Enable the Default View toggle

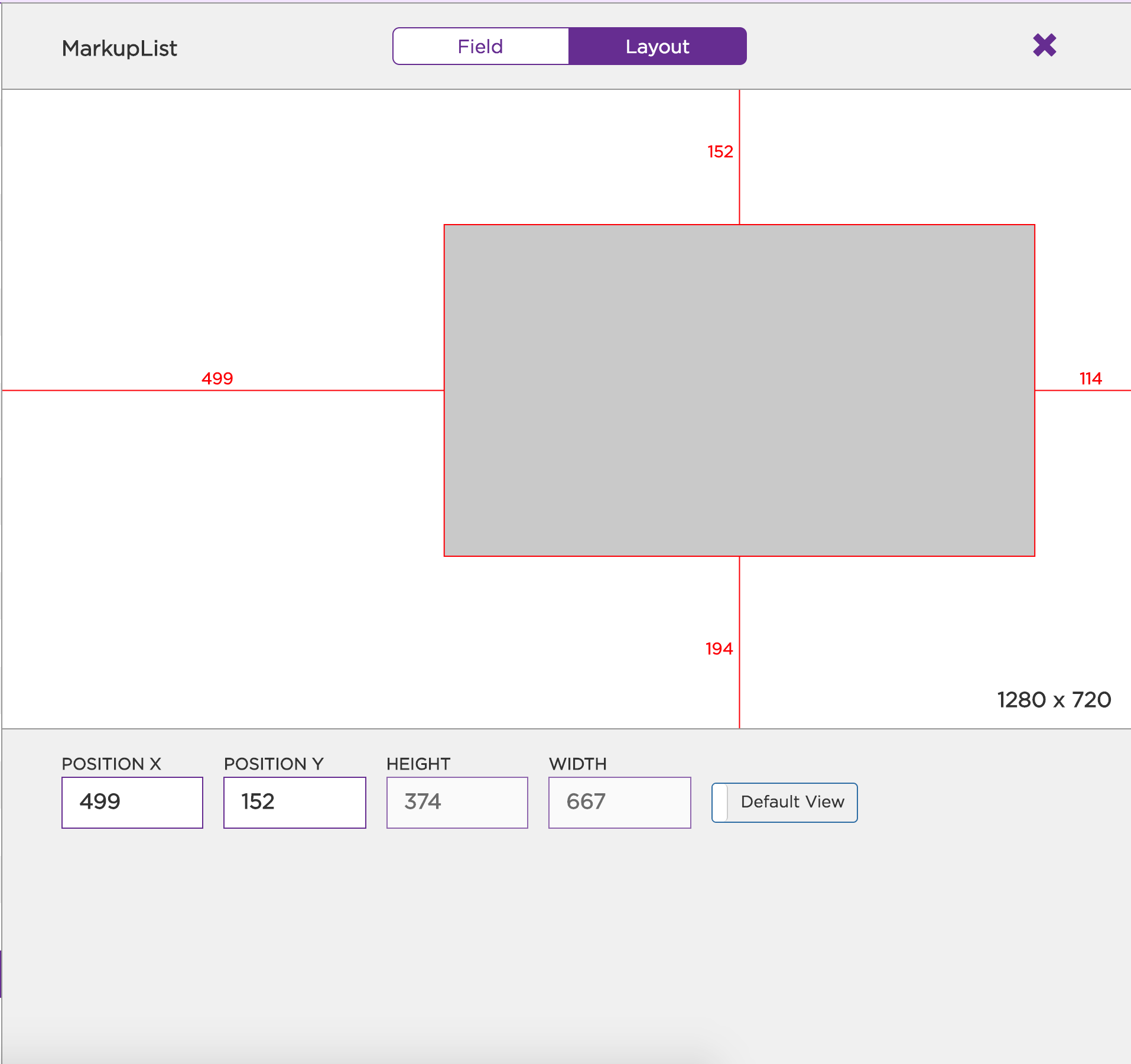point(785,802)
